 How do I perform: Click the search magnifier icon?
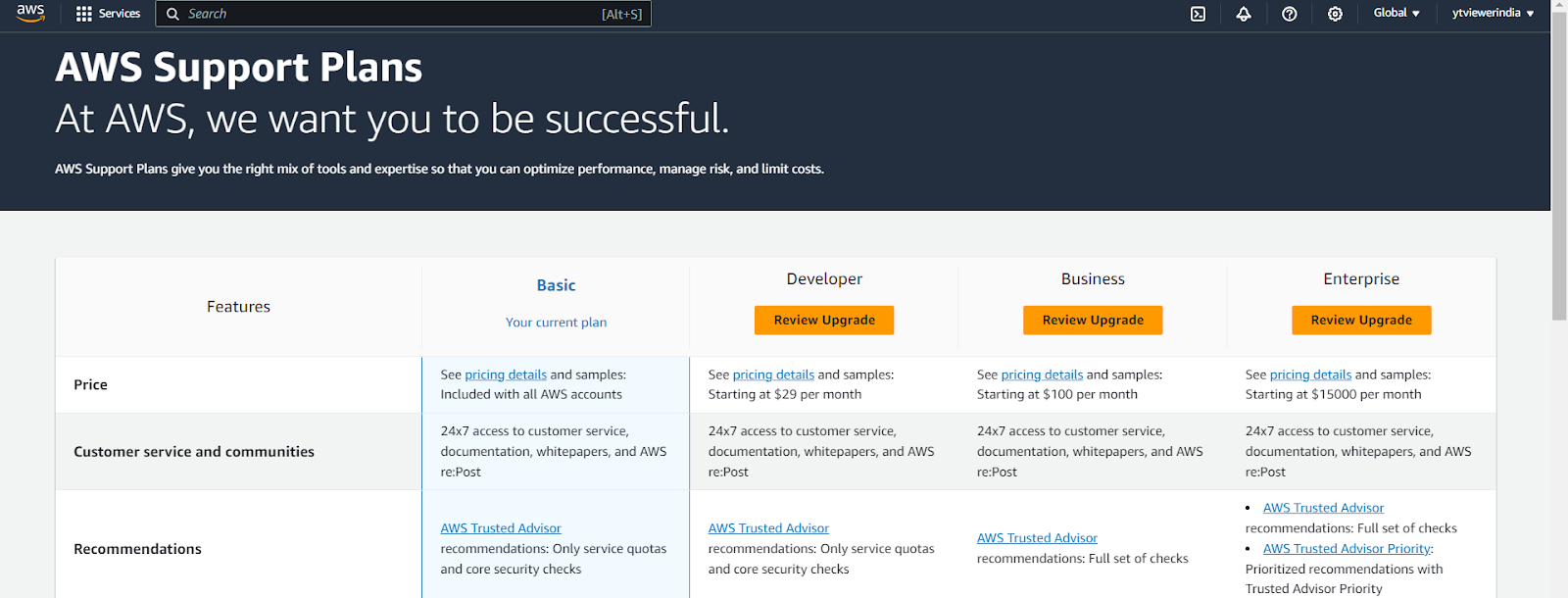[x=172, y=14]
